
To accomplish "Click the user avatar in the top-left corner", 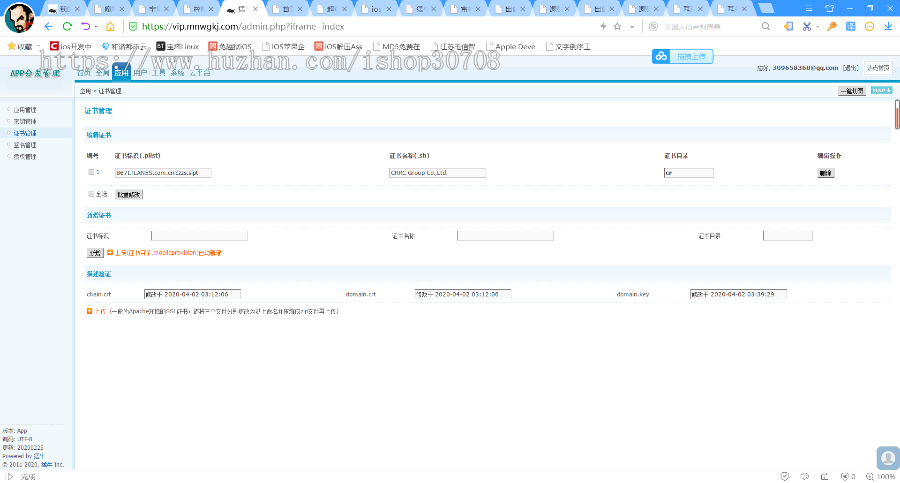I will click(x=20, y=18).
